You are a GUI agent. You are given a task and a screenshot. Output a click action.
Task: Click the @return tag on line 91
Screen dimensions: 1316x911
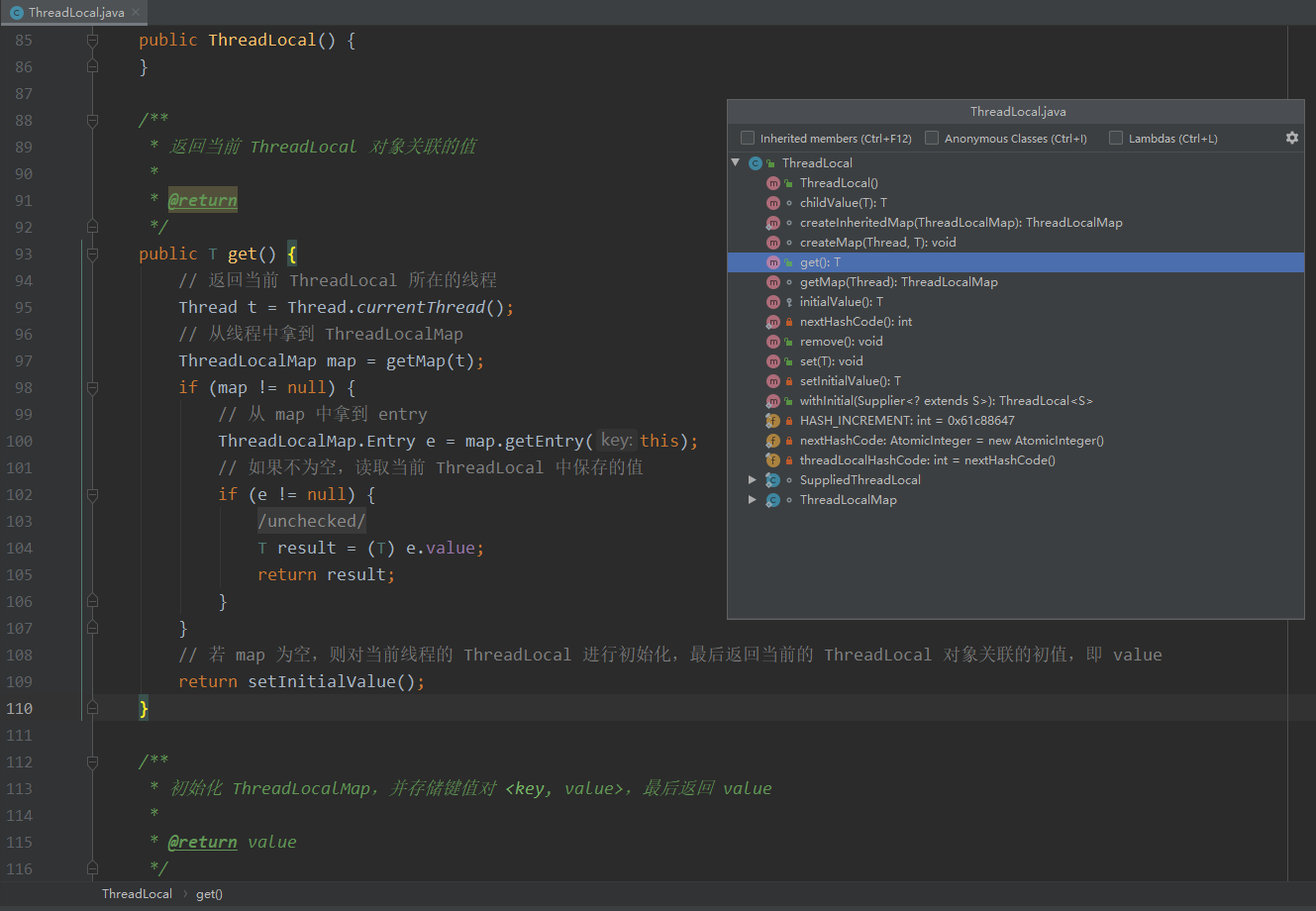[x=202, y=200]
